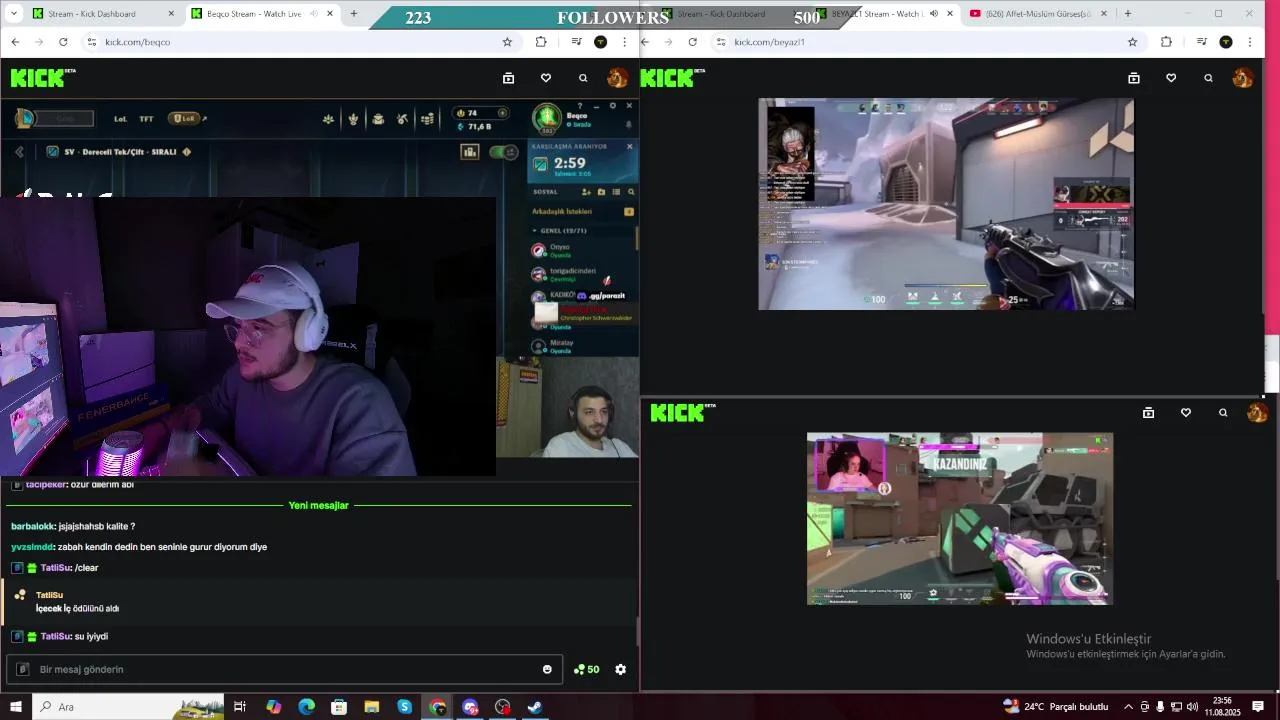
Task: Open Steam from the taskbar
Action: [x=535, y=707]
